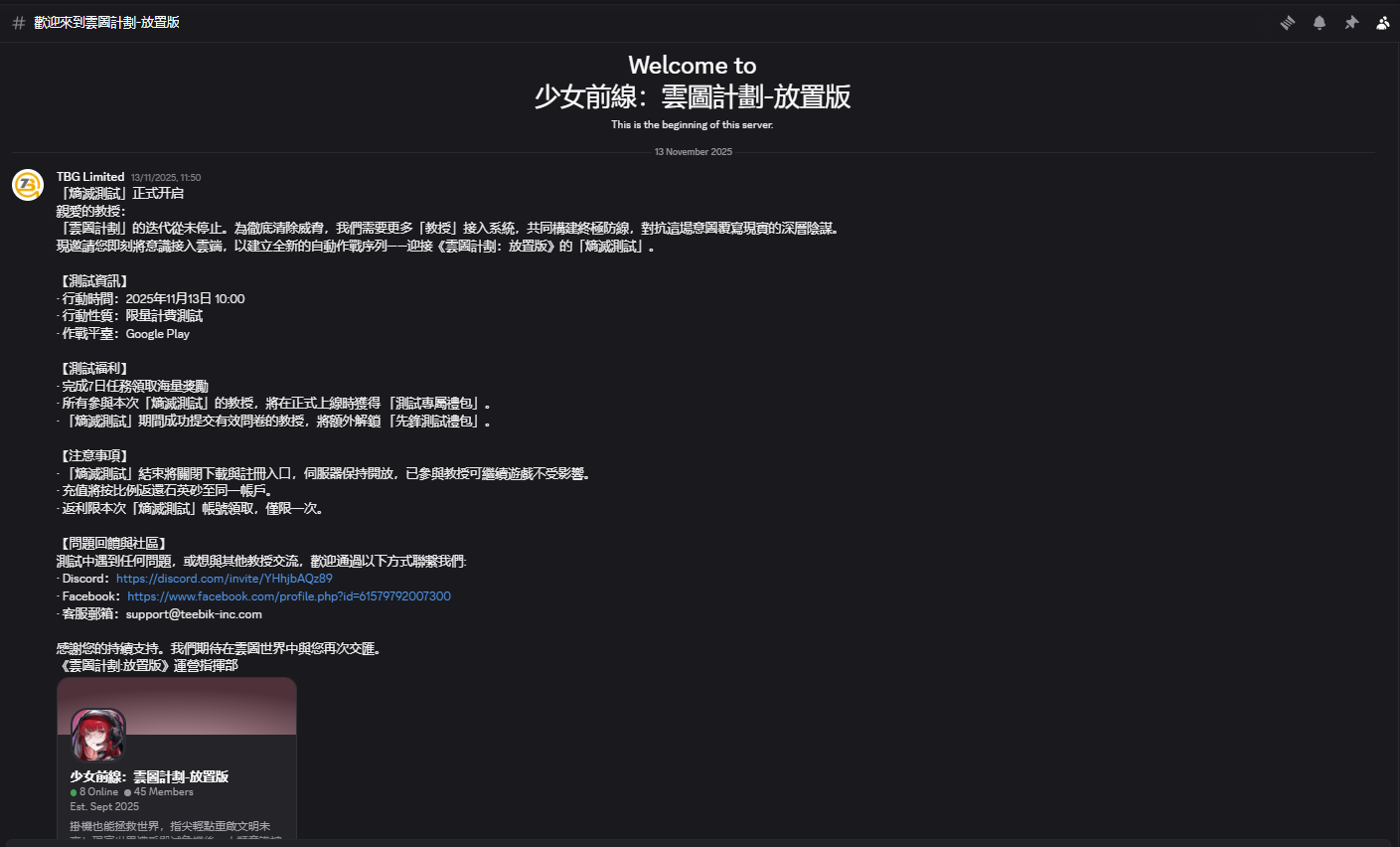Click the '8 Online' status text

pyautogui.click(x=98, y=792)
